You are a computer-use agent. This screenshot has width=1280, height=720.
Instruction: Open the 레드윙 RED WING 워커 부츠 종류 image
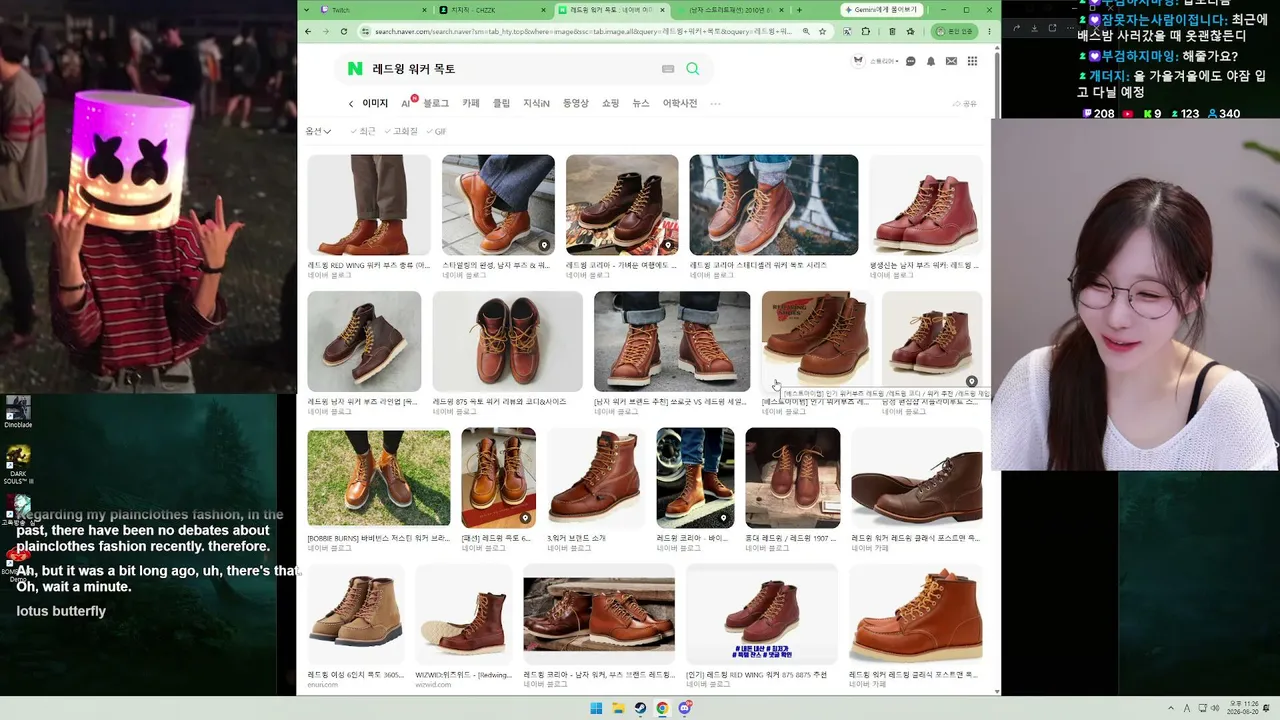coord(369,205)
